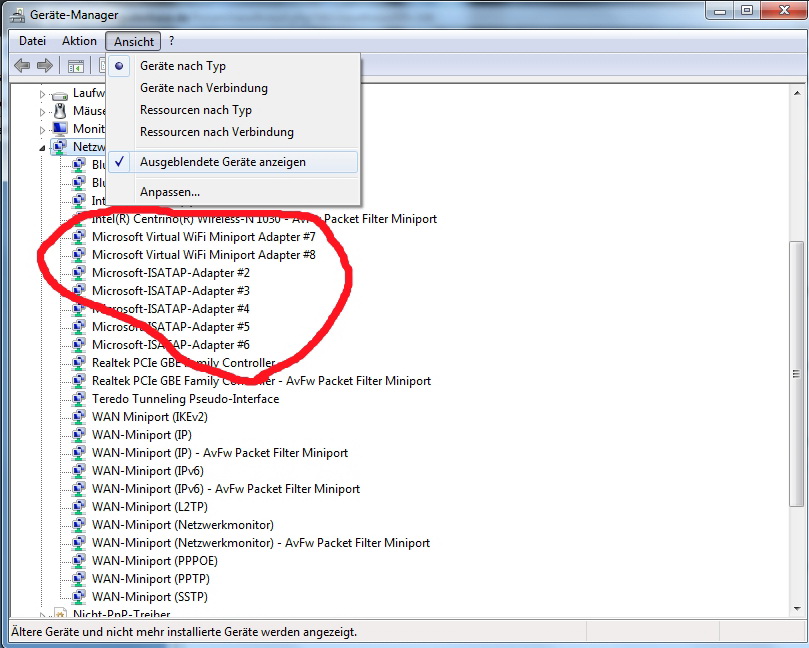809x648 pixels.
Task: Select WAN-Miniport (IP) - AvFw Packet Filter Miniport
Action: (x=220, y=453)
